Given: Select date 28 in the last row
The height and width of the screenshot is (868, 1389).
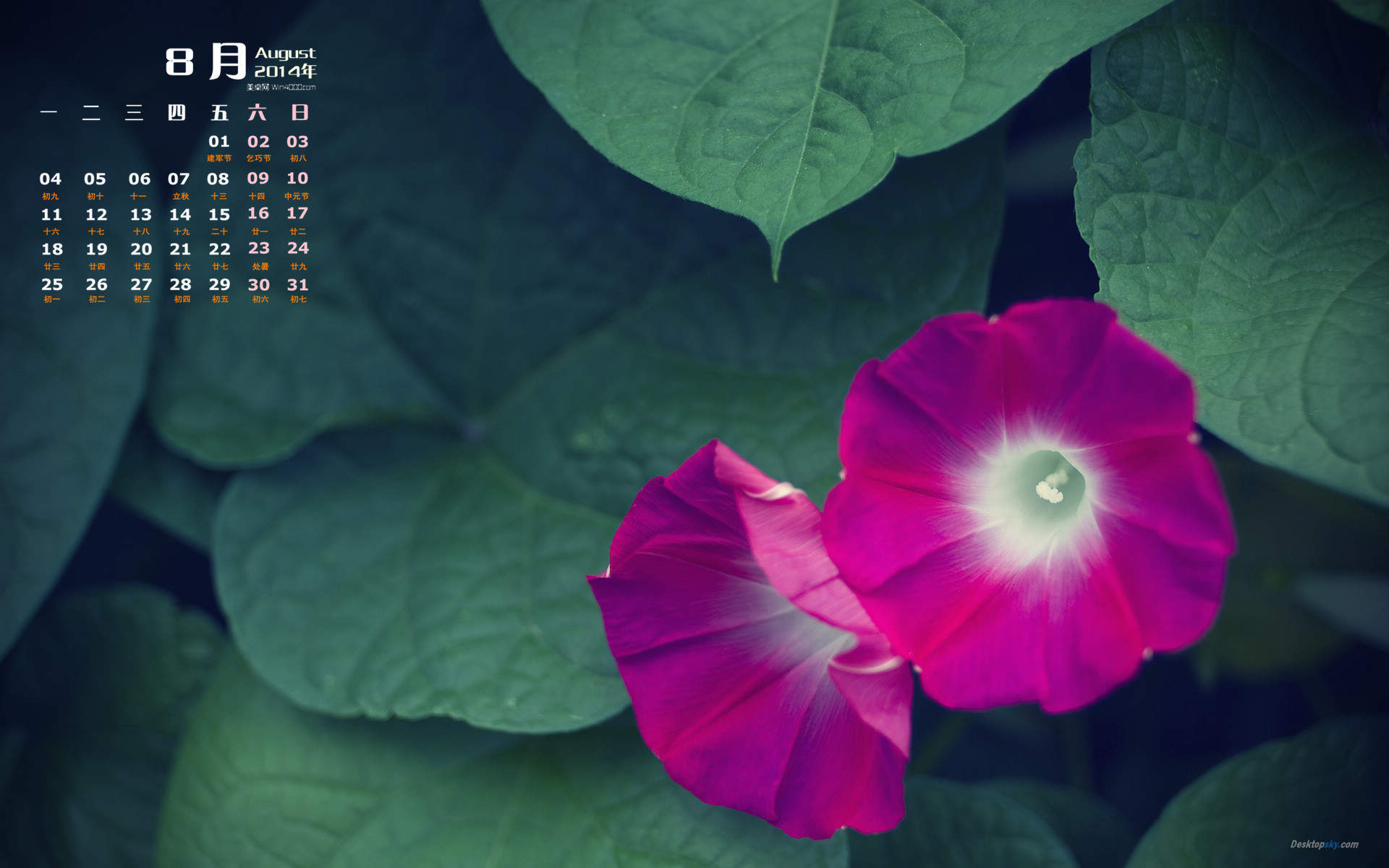Looking at the screenshot, I should [181, 285].
